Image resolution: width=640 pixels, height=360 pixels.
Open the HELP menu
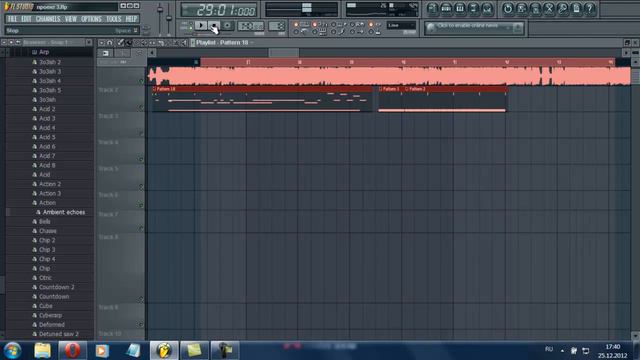(x=131, y=19)
